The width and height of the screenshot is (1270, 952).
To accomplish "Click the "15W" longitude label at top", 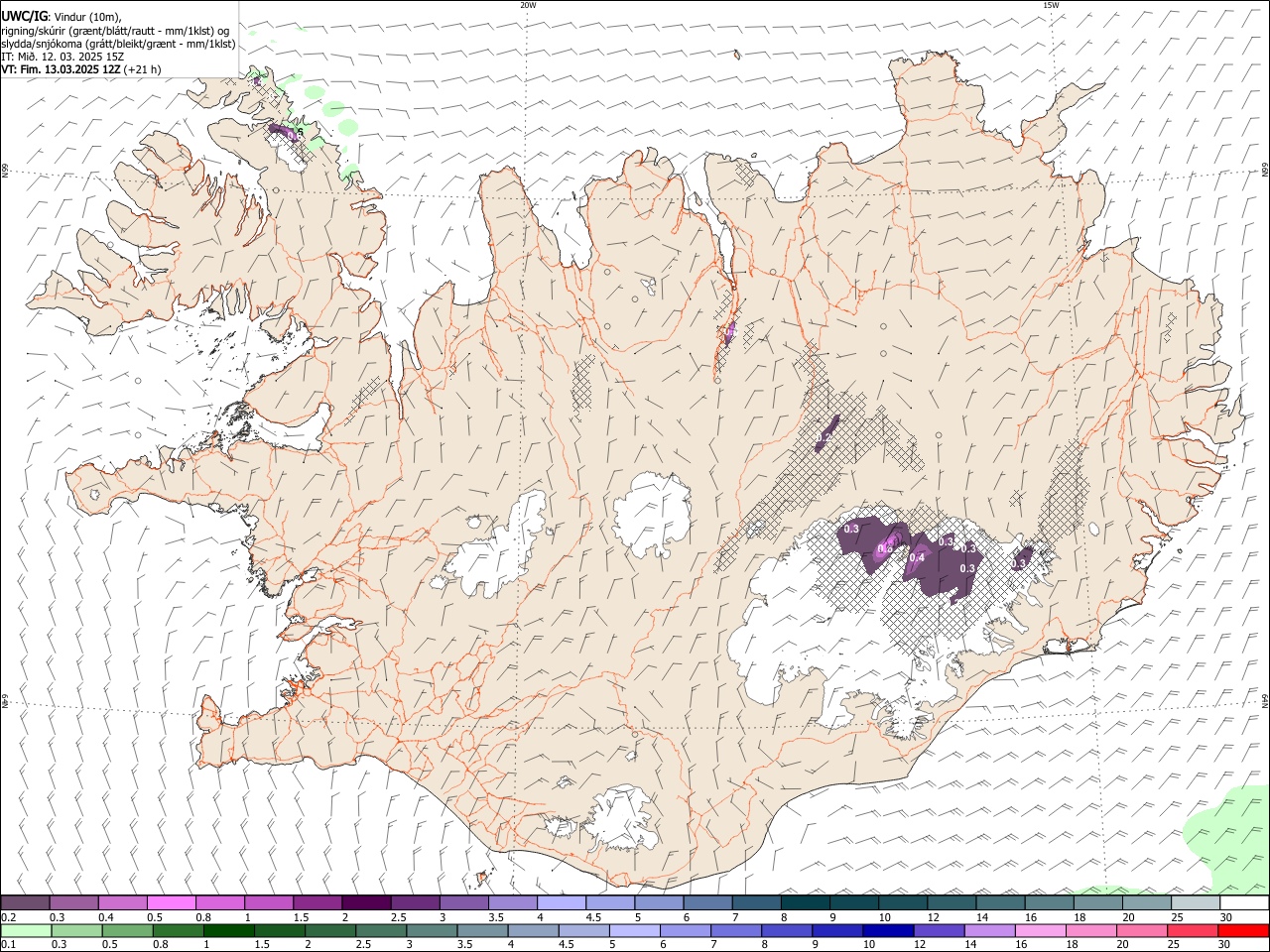I will click(1051, 5).
